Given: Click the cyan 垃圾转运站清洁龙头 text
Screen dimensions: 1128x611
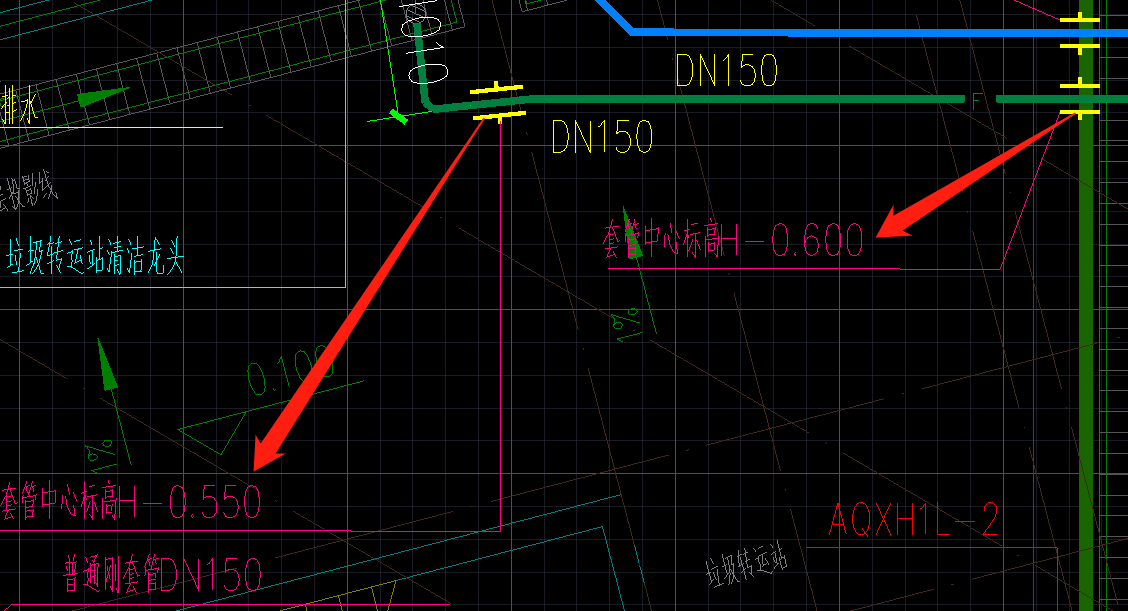Looking at the screenshot, I should click(x=95, y=257).
